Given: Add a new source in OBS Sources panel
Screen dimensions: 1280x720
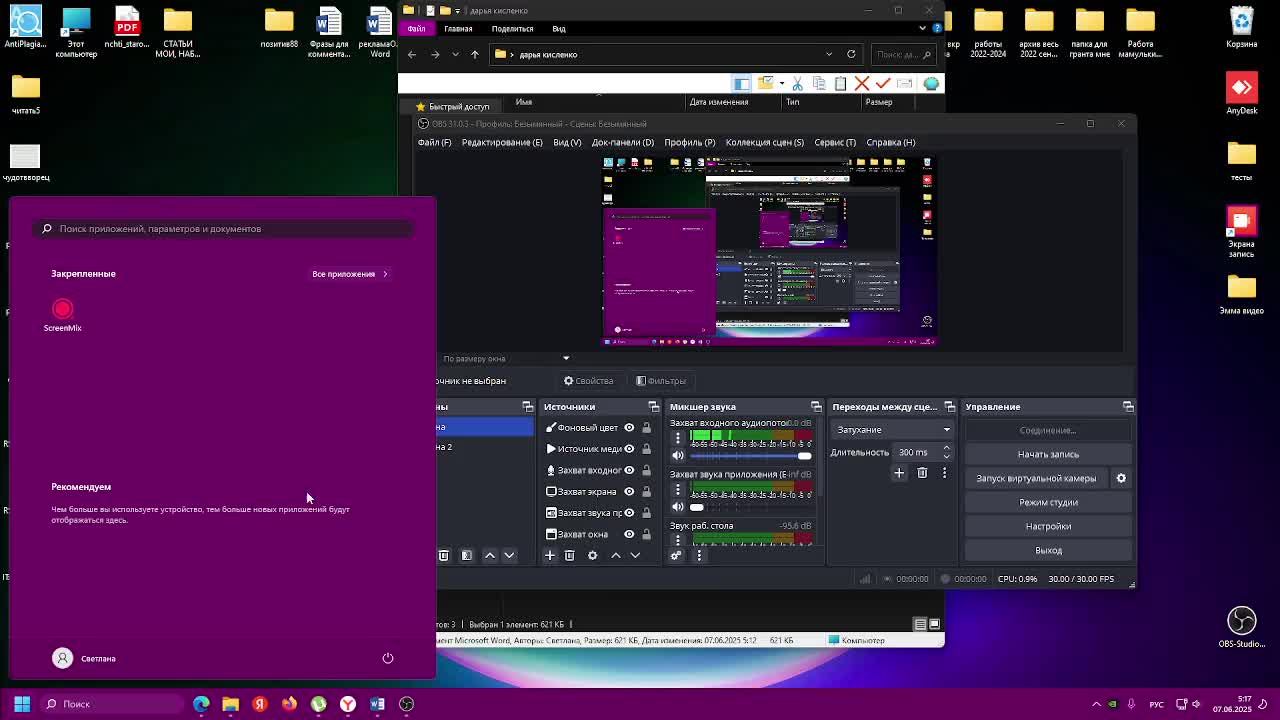Looking at the screenshot, I should tap(549, 555).
